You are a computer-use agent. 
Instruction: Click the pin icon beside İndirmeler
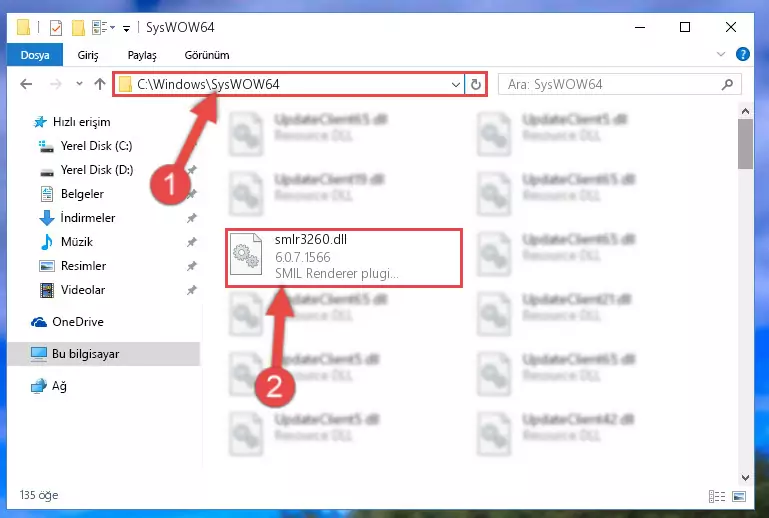tap(191, 218)
